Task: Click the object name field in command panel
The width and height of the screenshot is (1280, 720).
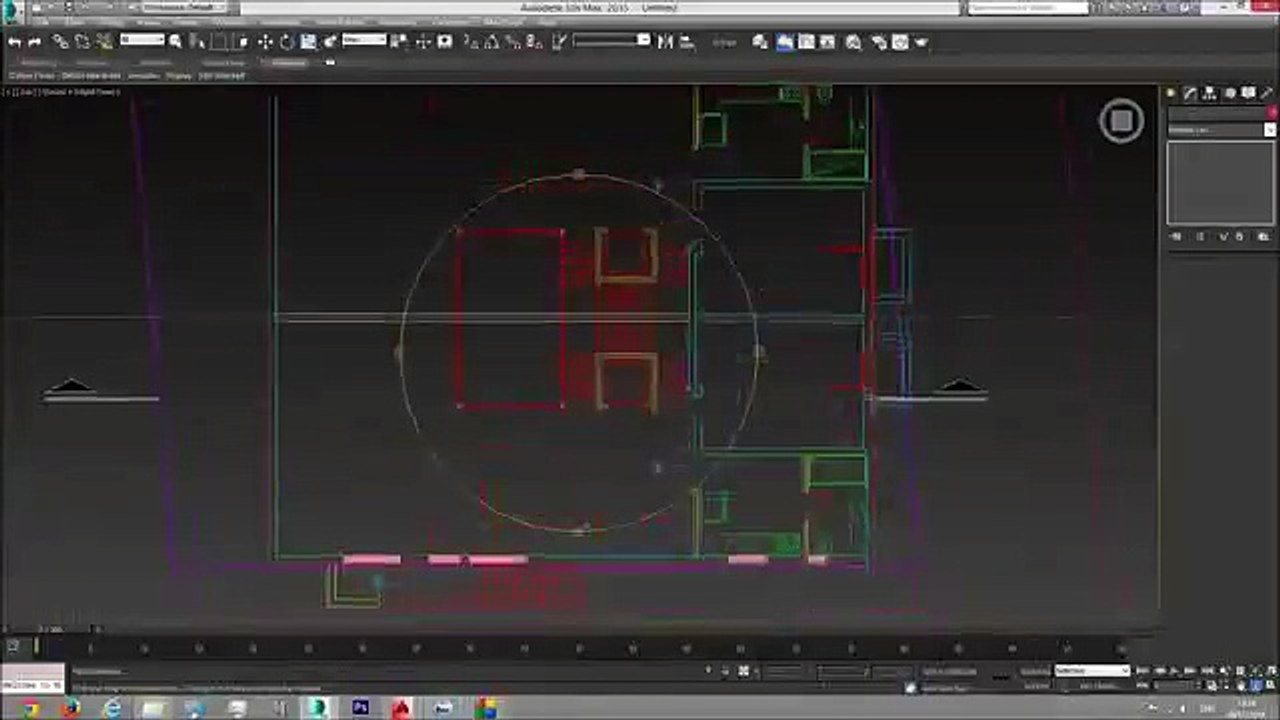Action: [x=1217, y=113]
